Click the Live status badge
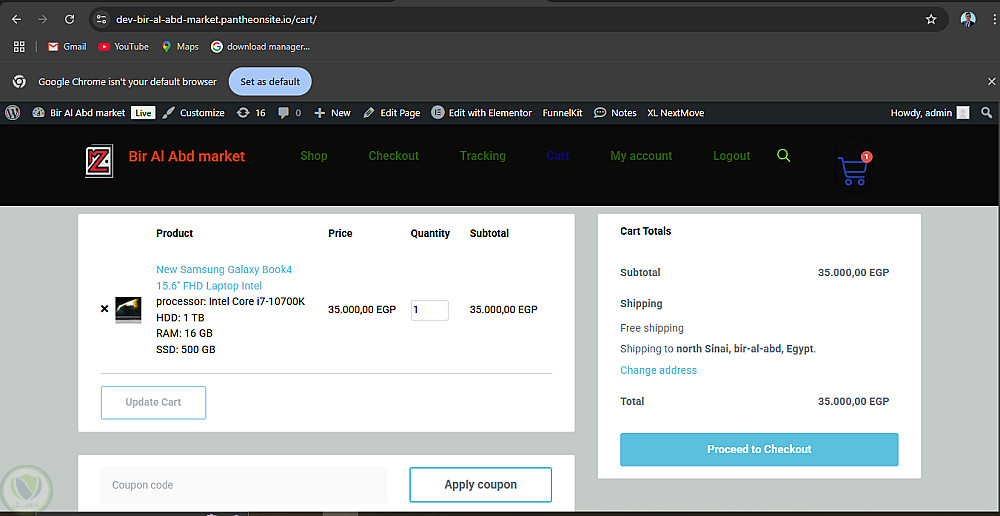This screenshot has height=516, width=1000. [143, 113]
